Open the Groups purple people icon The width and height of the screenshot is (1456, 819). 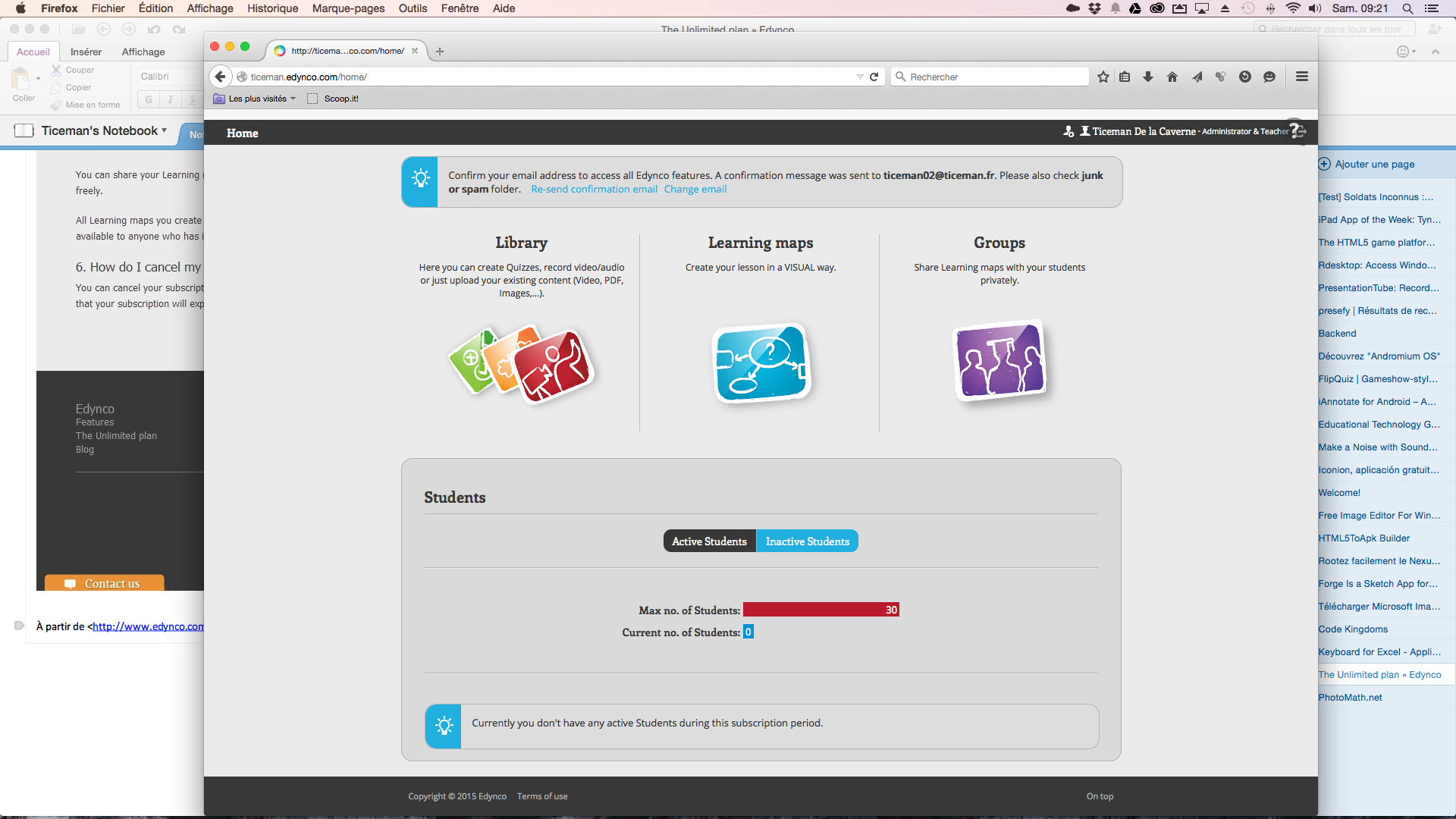[x=999, y=361]
